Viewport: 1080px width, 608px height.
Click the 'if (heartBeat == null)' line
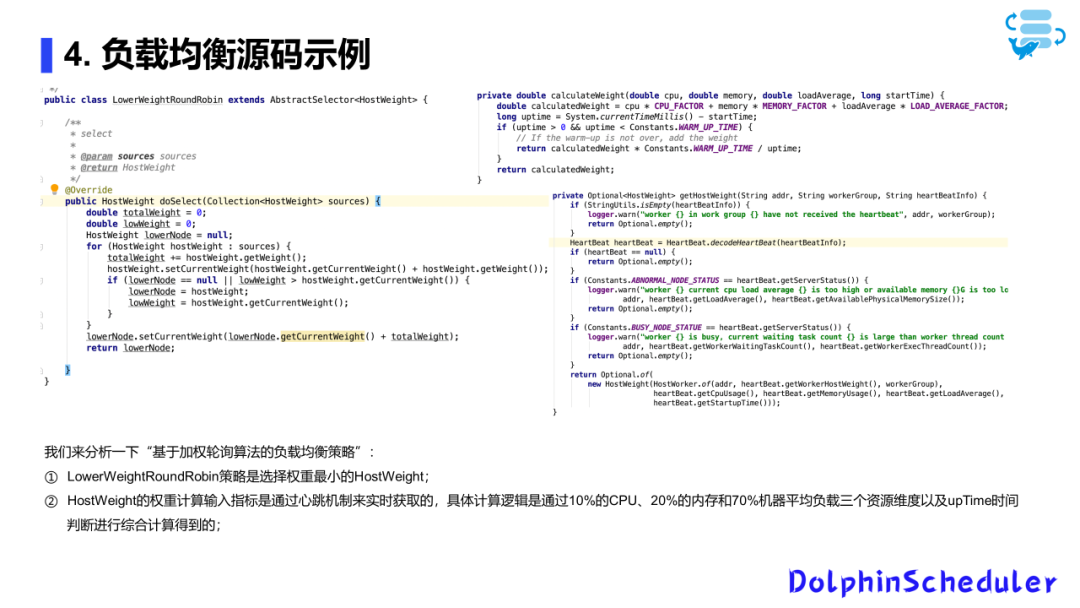coord(623,252)
